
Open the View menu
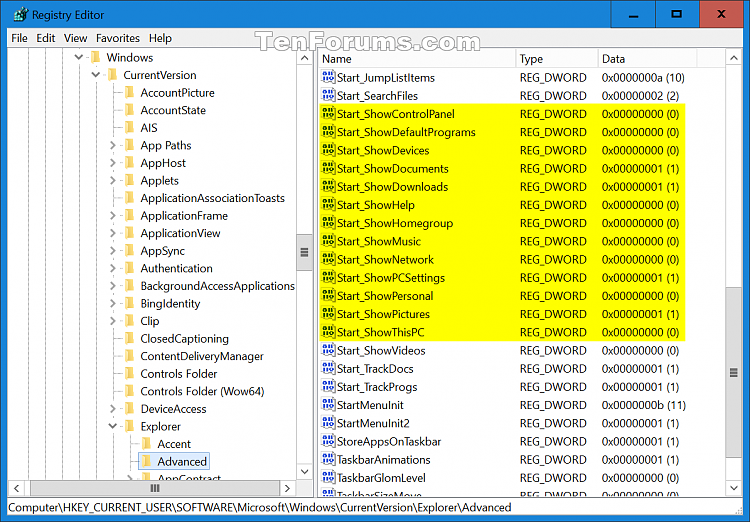(76, 38)
